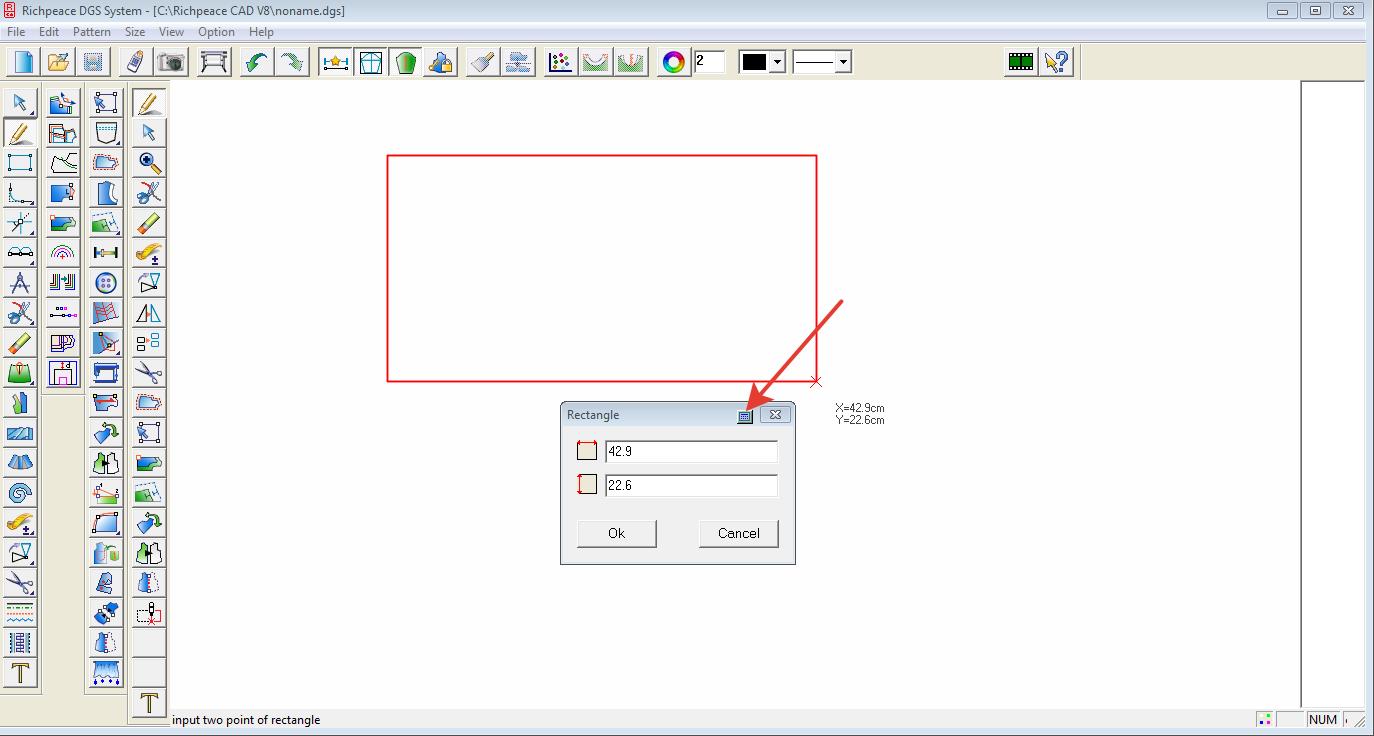Open the Size menu
1374x736 pixels.
(x=135, y=32)
